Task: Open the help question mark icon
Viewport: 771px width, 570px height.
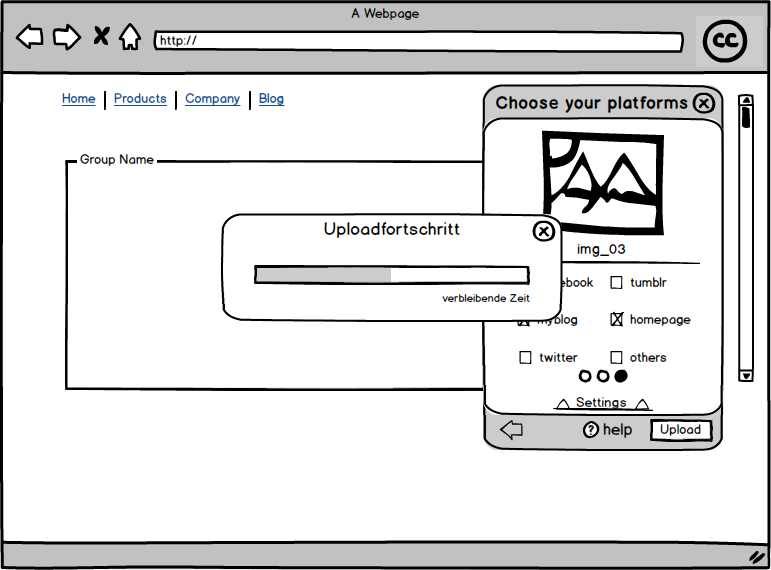Action: click(591, 430)
